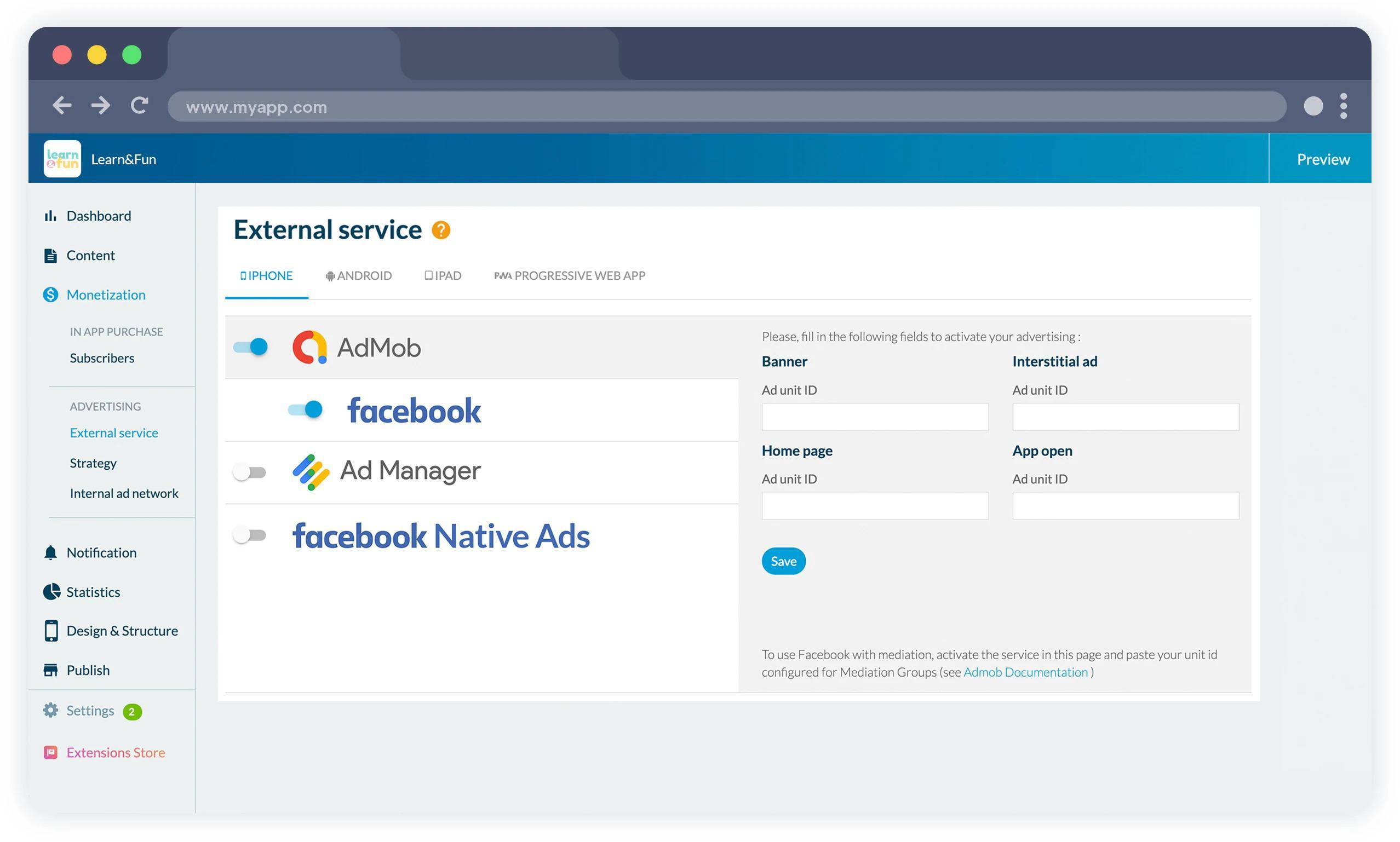Enable the Ad Manager toggle
The width and height of the screenshot is (1400, 842).
250,472
